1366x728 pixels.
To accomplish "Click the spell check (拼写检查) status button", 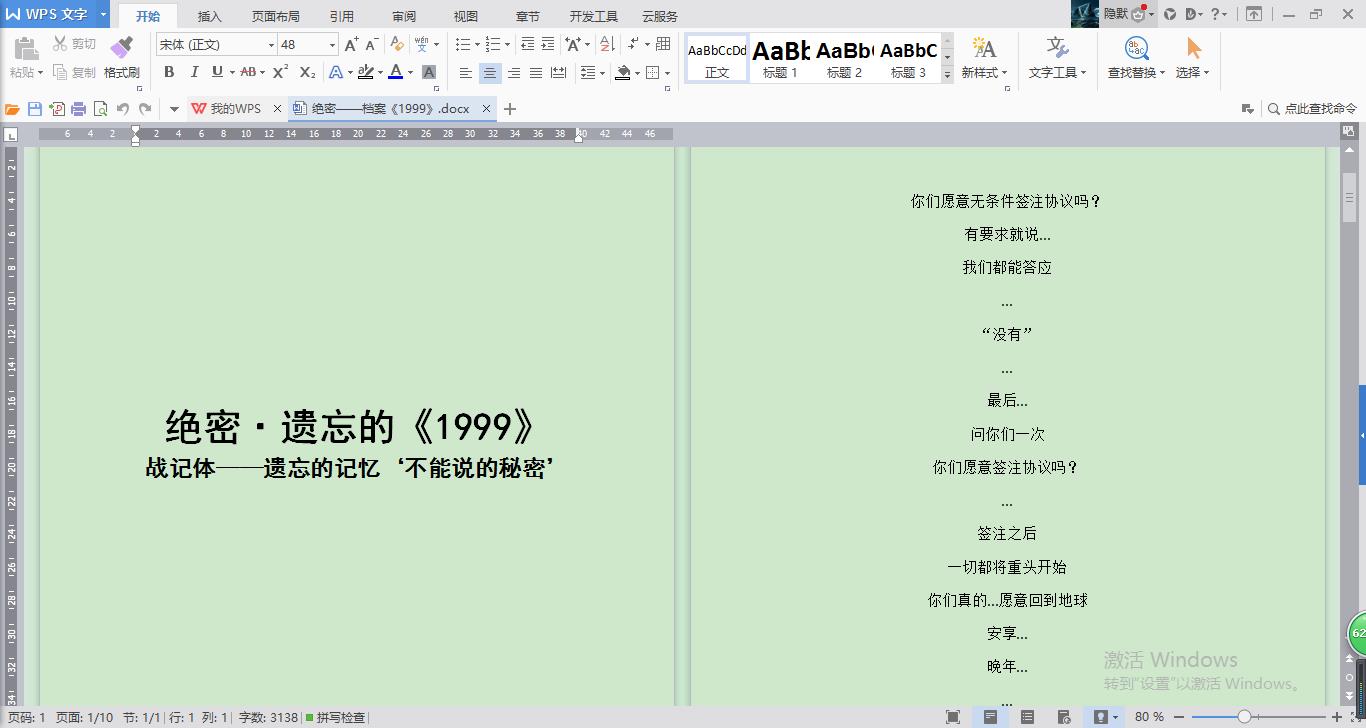I will pyautogui.click(x=336, y=717).
